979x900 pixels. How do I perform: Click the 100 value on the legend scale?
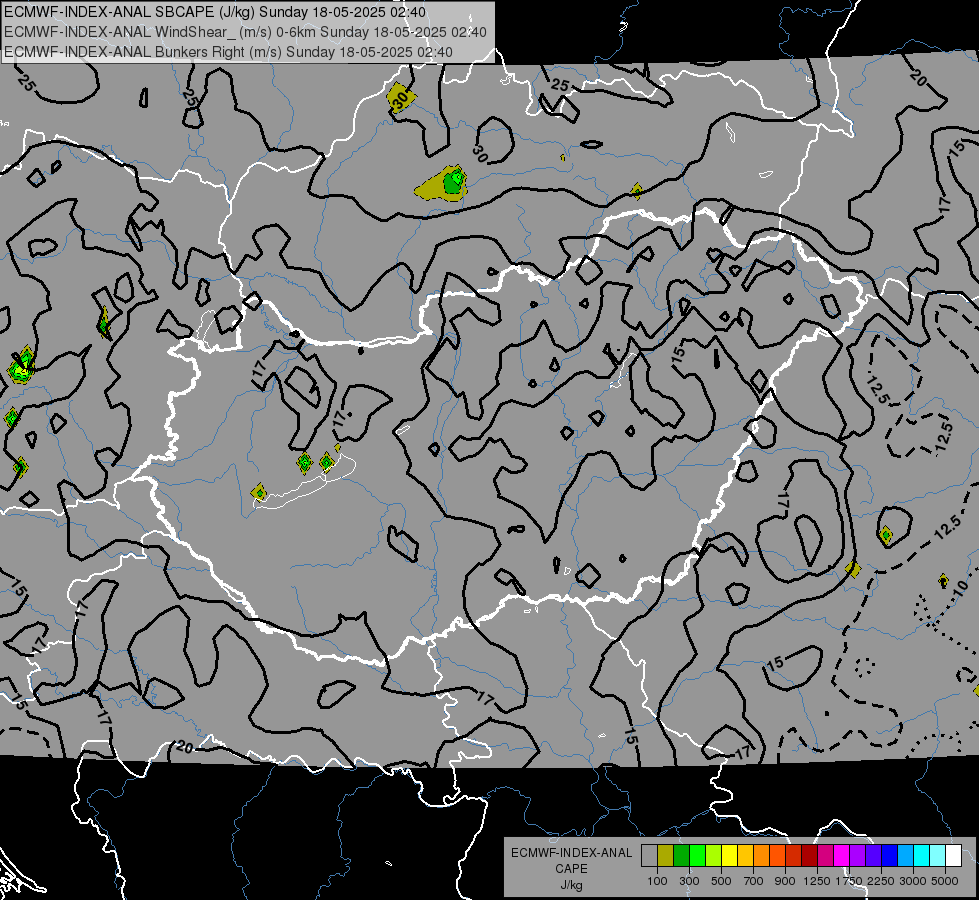pyautogui.click(x=657, y=881)
